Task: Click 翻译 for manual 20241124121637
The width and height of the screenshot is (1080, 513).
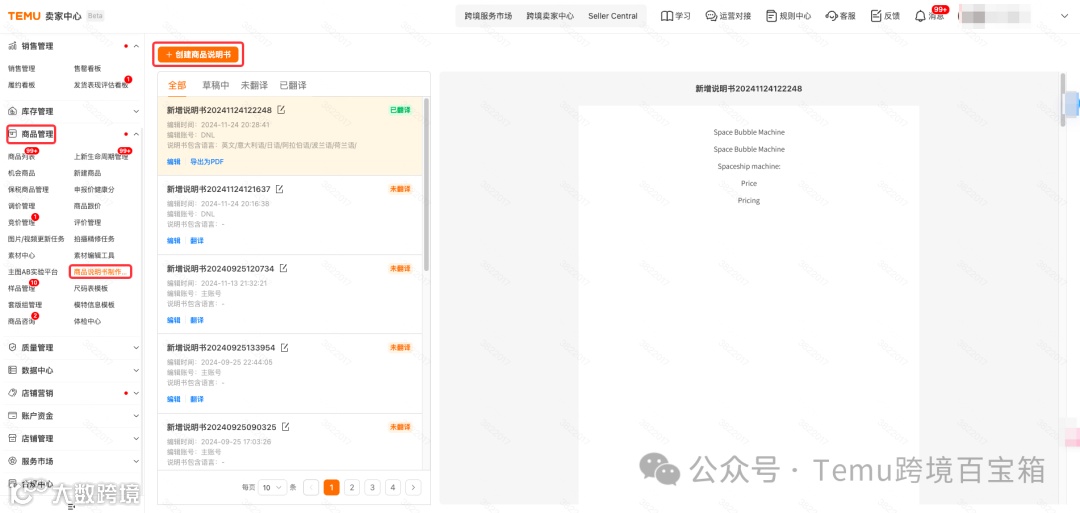Action: 197,241
